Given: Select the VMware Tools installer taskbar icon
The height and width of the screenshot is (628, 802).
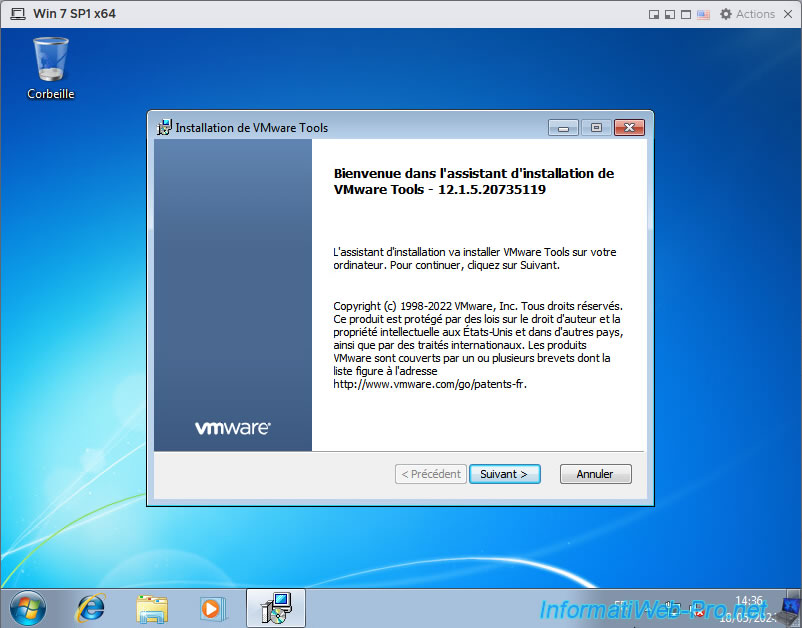Looking at the screenshot, I should pyautogui.click(x=275, y=607).
